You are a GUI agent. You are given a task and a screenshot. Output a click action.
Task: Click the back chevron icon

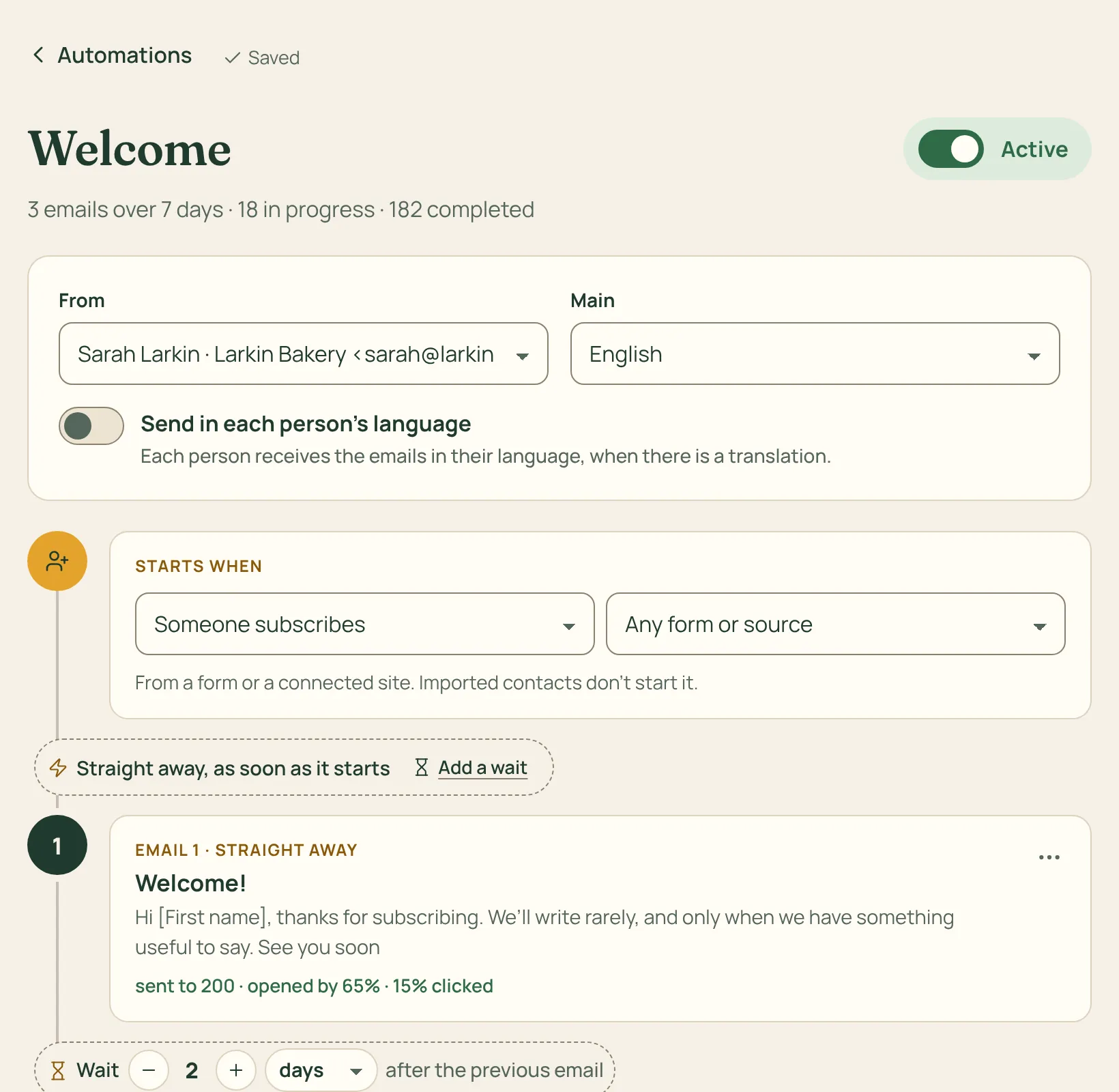tap(39, 55)
